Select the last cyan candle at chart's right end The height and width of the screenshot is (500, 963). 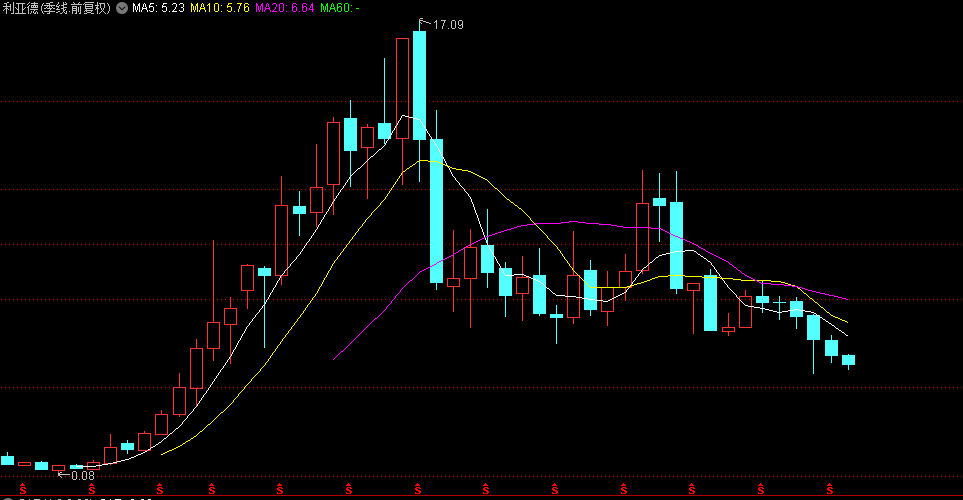[x=848, y=360]
